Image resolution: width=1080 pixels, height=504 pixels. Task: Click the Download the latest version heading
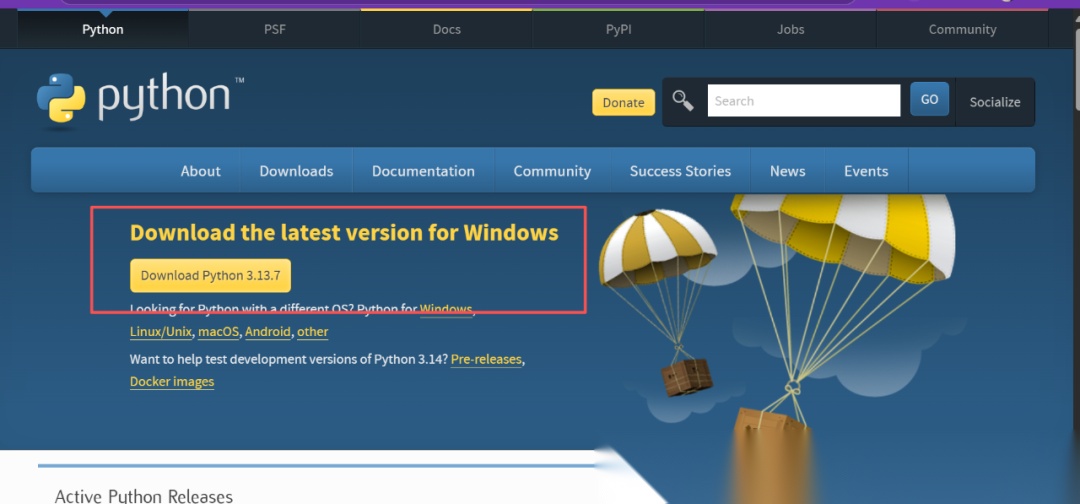[x=344, y=233]
